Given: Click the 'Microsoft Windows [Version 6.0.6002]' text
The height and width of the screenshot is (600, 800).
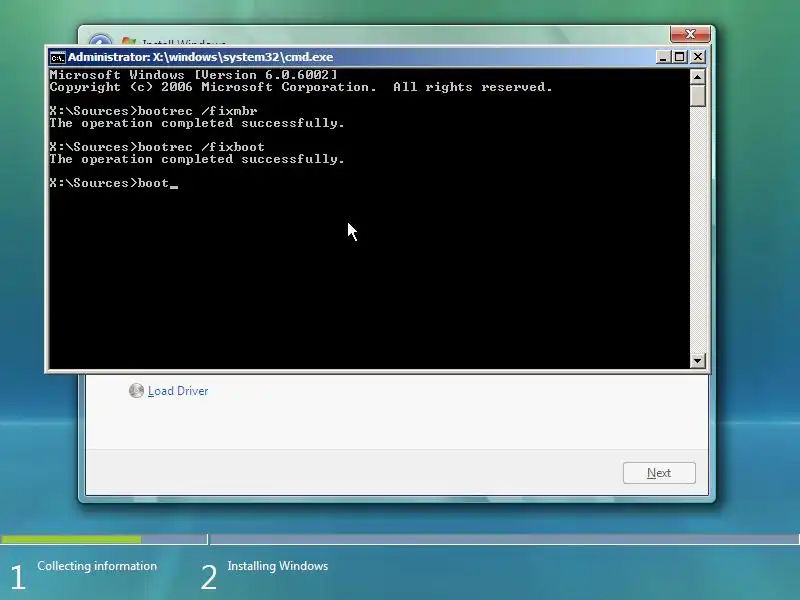Looking at the screenshot, I should [193, 74].
